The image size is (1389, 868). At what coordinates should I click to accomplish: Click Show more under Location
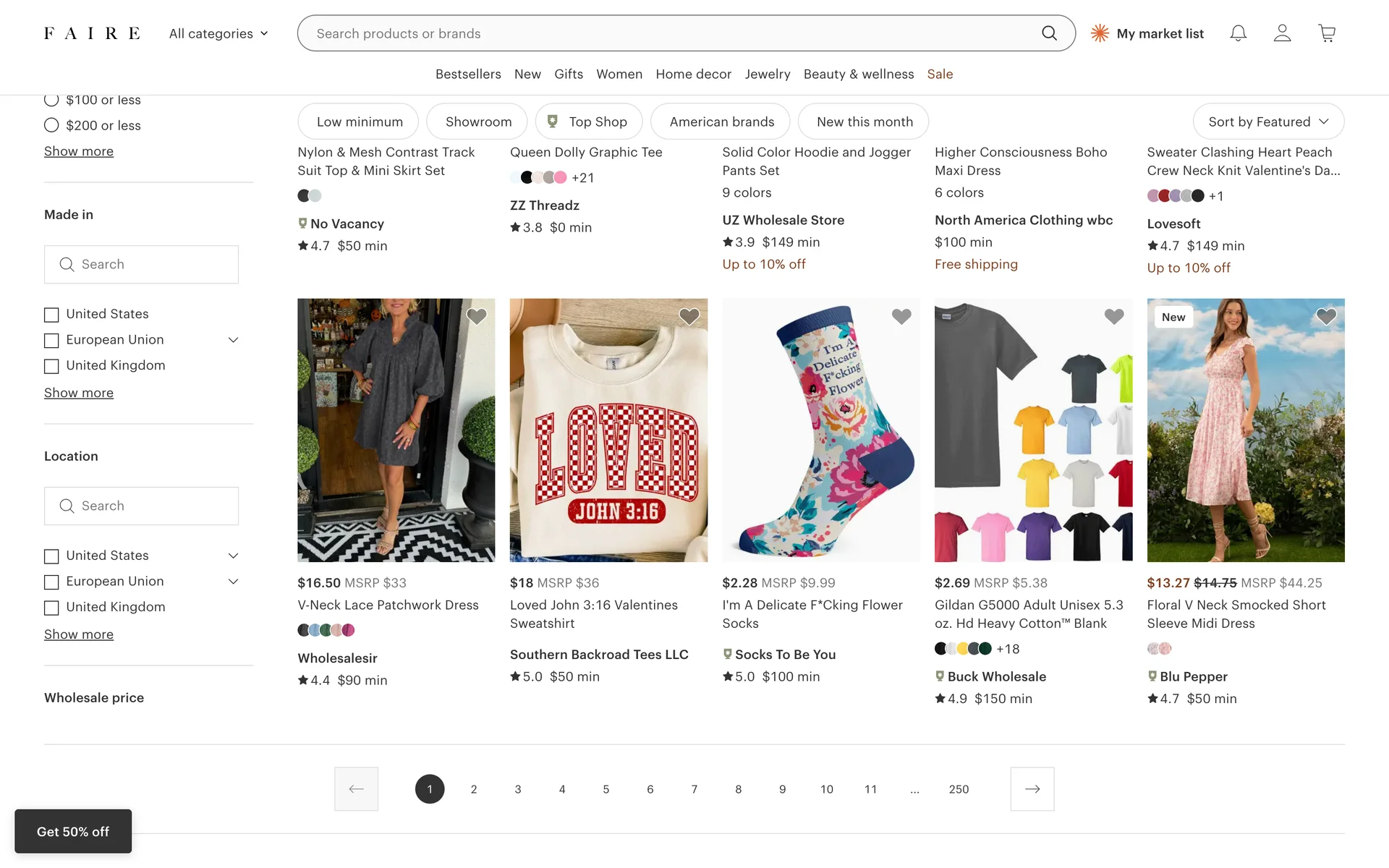coord(79,634)
